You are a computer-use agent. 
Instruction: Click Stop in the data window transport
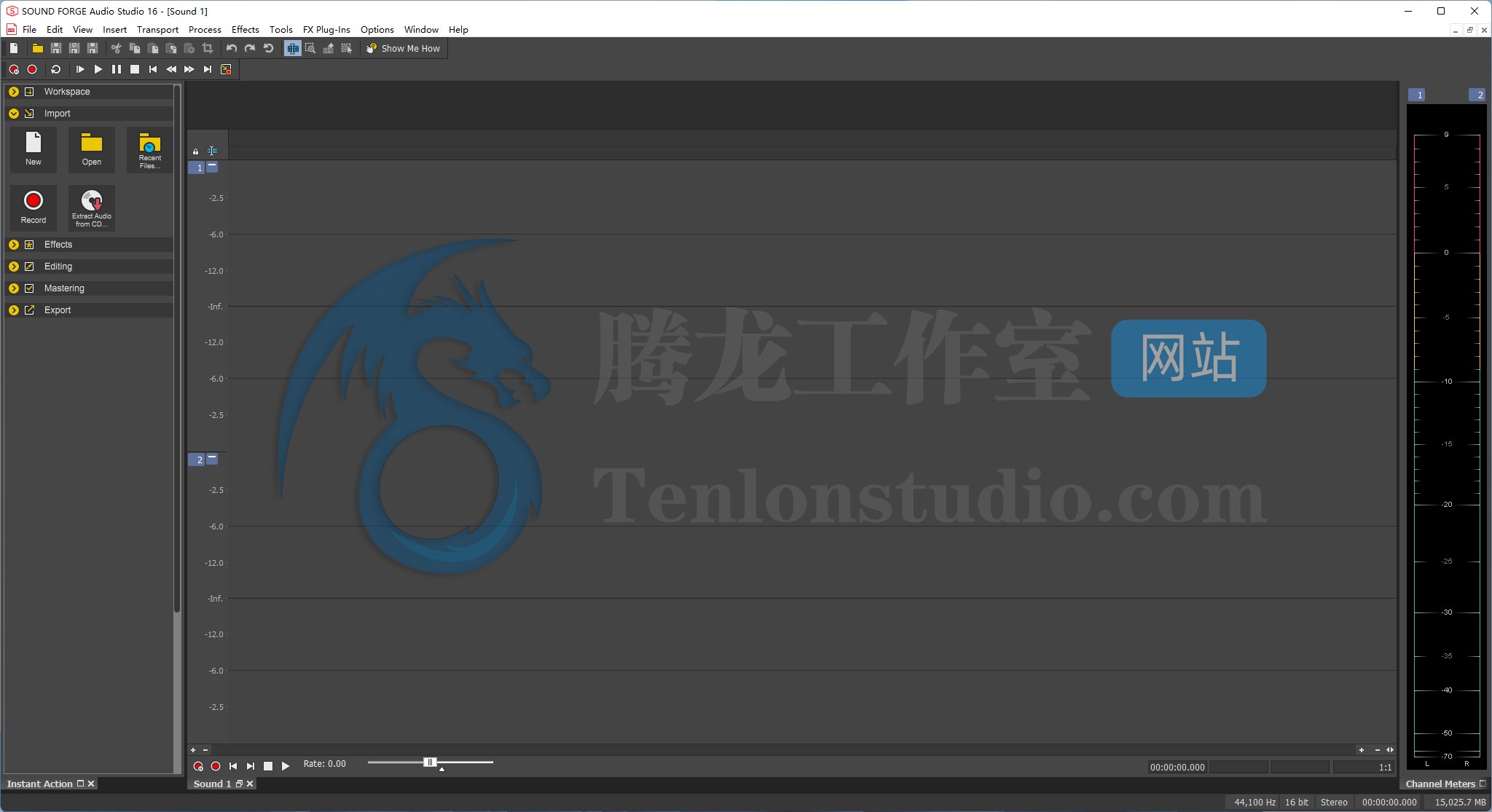pyautogui.click(x=268, y=766)
